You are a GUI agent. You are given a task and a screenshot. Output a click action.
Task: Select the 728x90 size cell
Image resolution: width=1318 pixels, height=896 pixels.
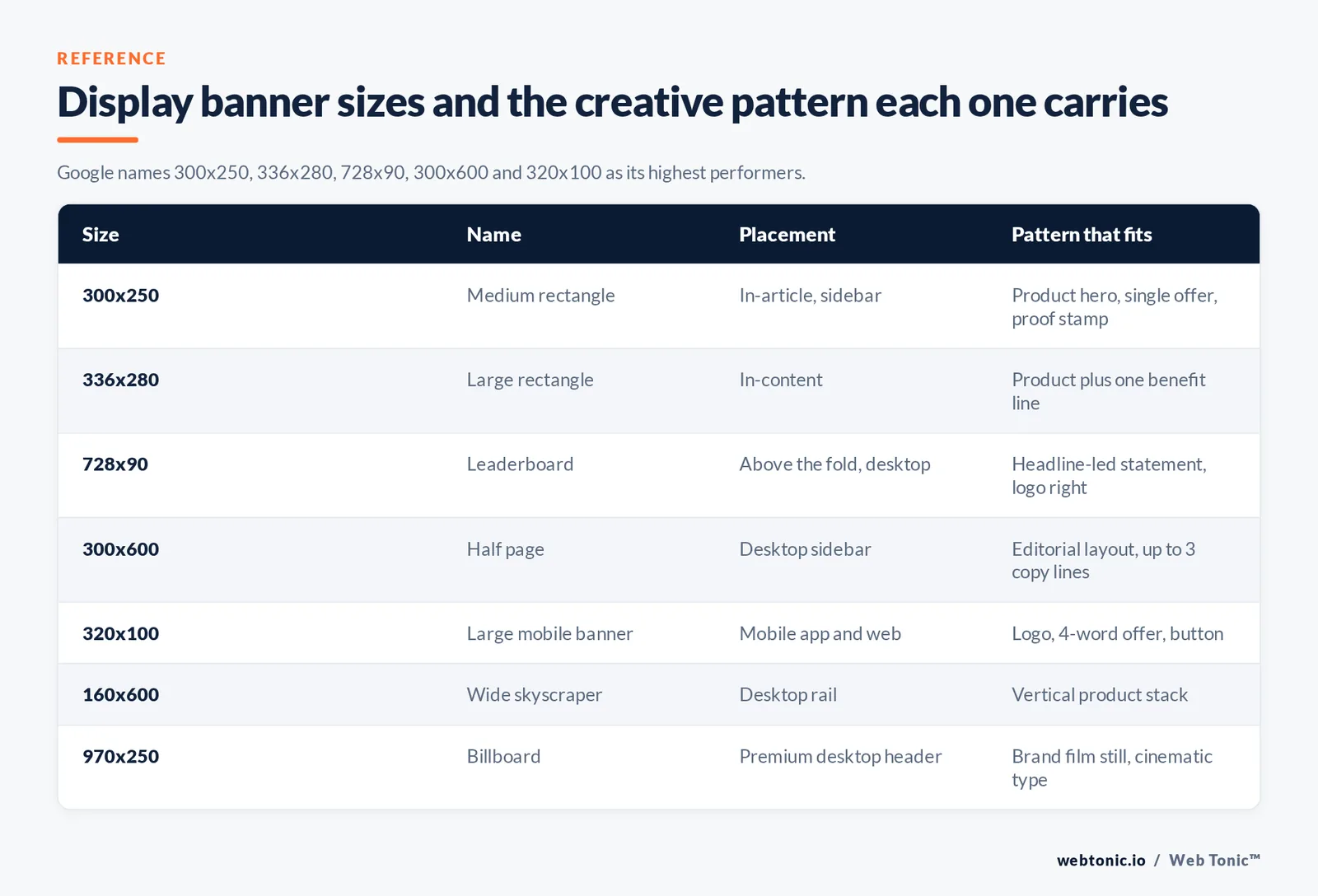(x=115, y=464)
